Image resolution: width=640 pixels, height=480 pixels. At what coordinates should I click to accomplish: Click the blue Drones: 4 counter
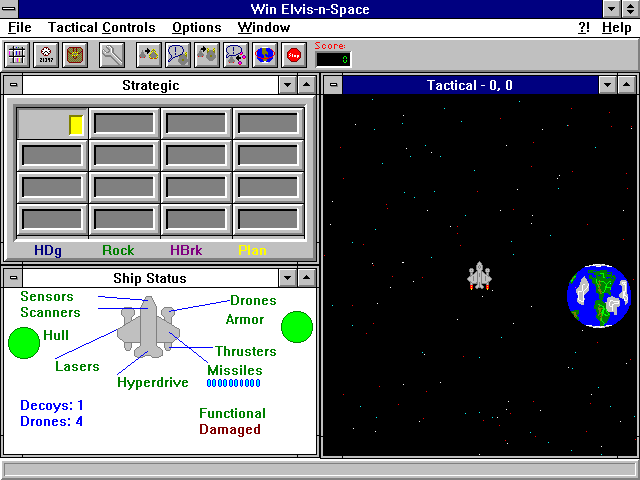pos(51,421)
